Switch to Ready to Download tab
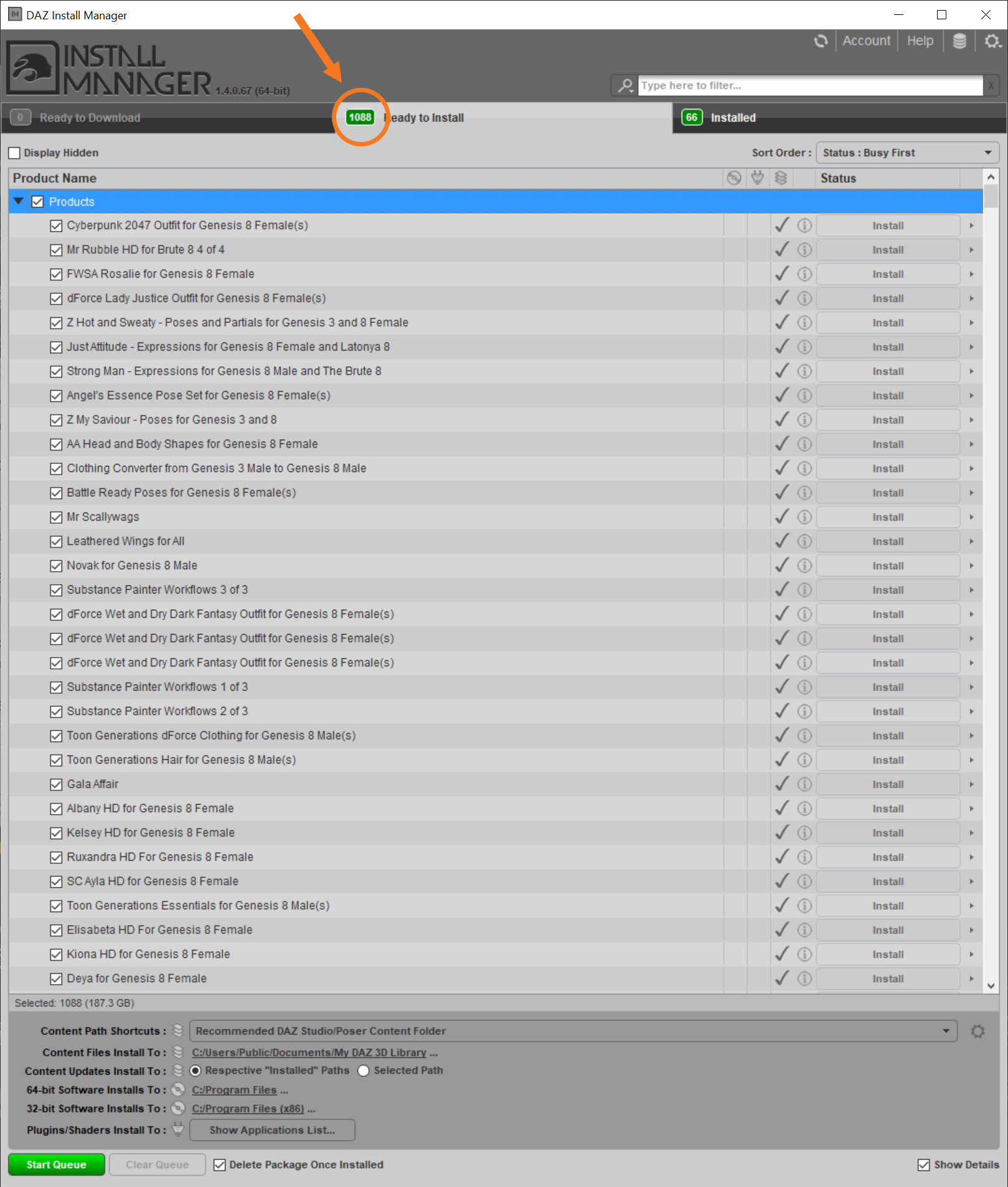Image resolution: width=1008 pixels, height=1187 pixels. click(x=168, y=118)
